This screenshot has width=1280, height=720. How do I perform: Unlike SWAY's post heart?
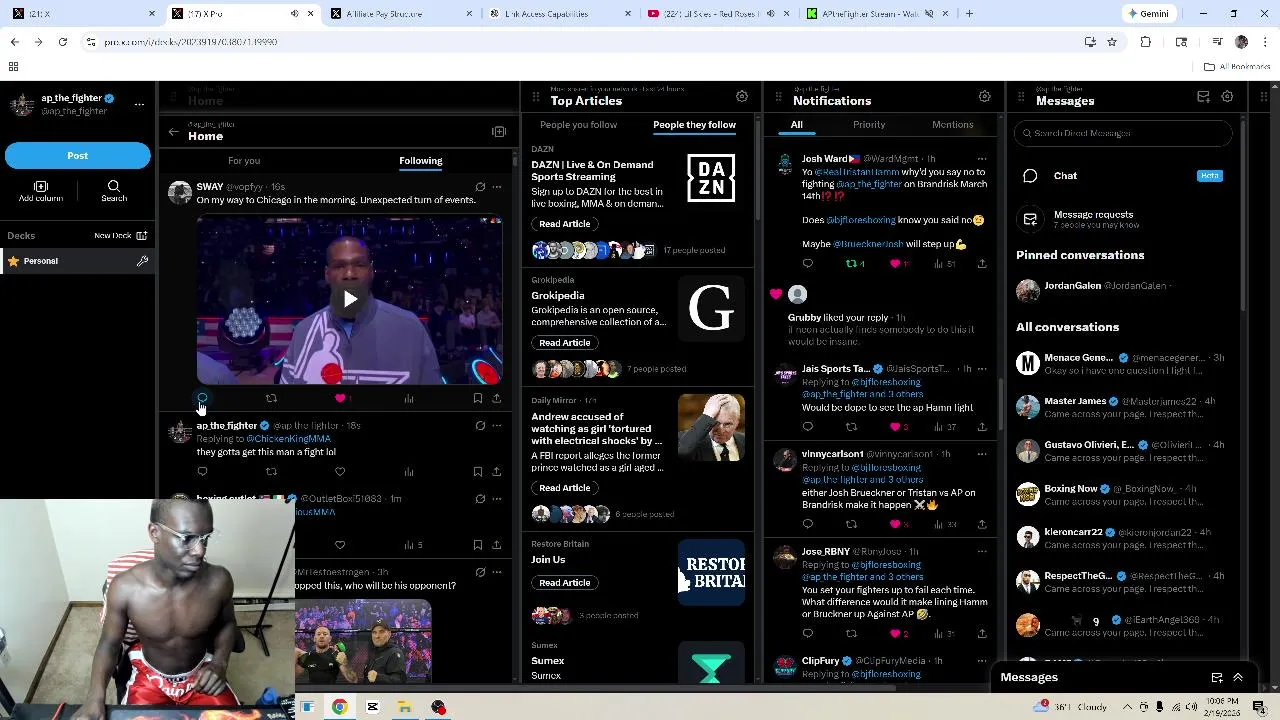(x=340, y=398)
